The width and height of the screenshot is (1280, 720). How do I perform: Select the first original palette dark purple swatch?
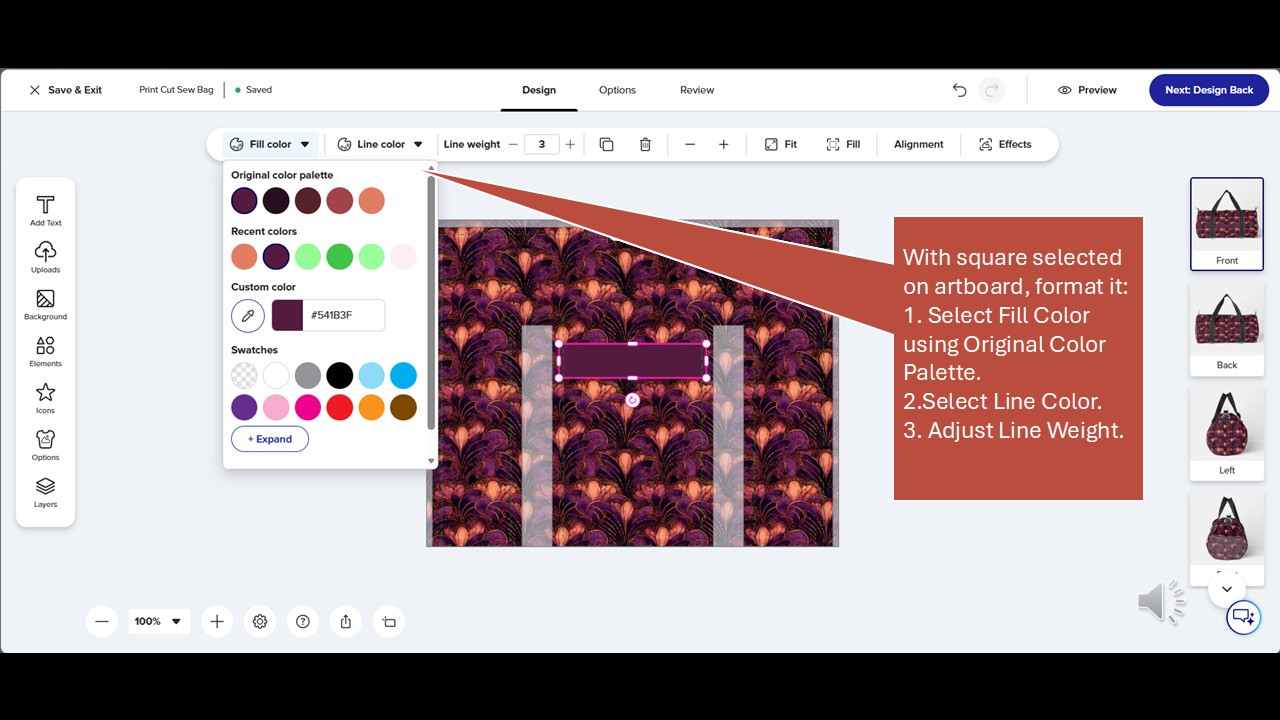click(244, 201)
